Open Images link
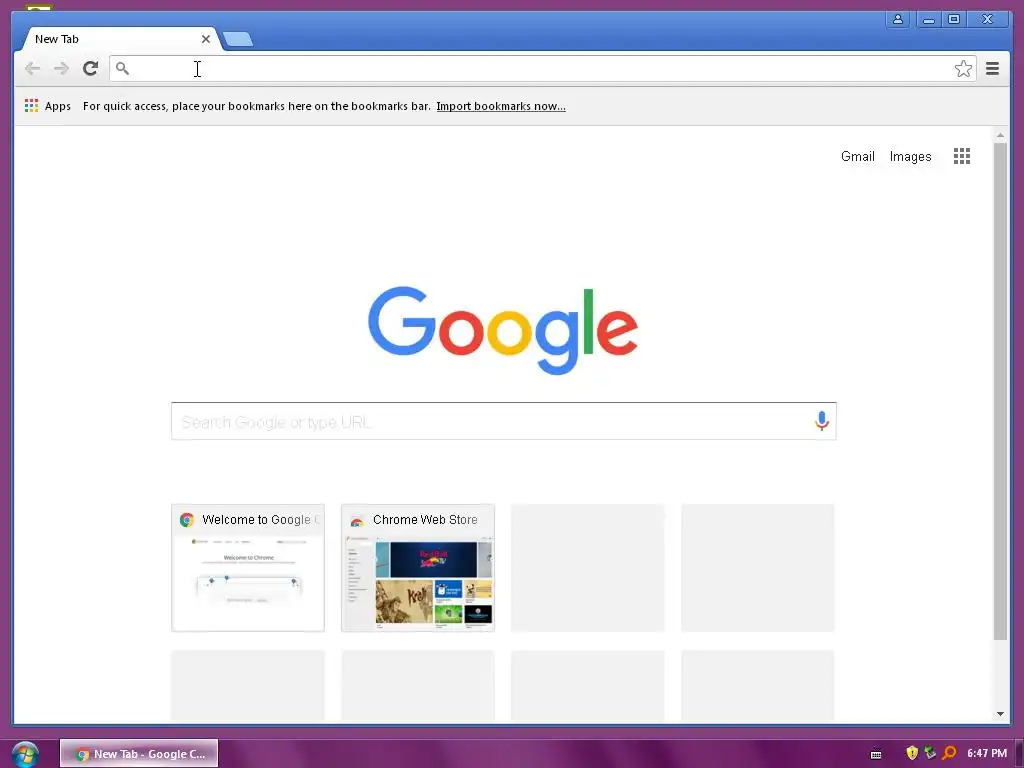Image resolution: width=1024 pixels, height=768 pixels. (910, 156)
